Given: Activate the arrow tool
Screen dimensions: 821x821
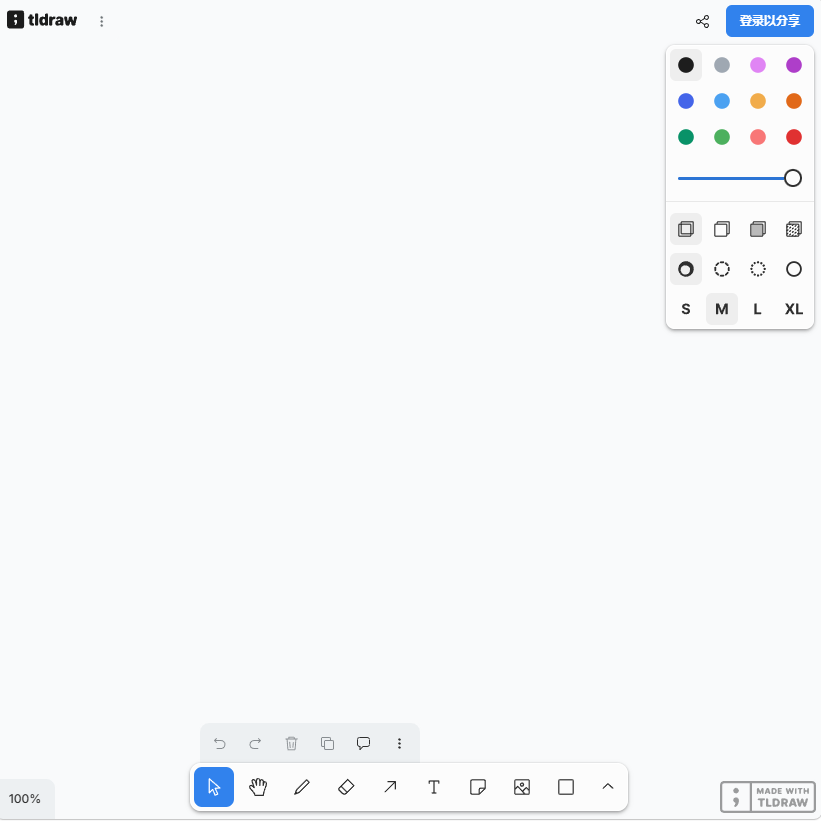Looking at the screenshot, I should click(x=390, y=787).
